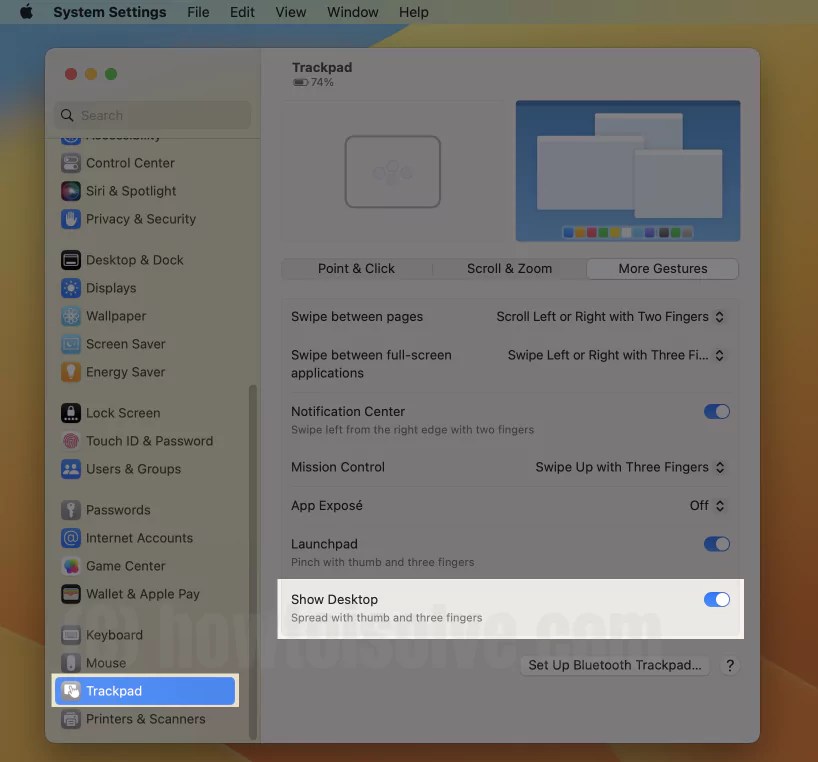Open the Window menu in the menu bar
The width and height of the screenshot is (818, 762).
click(352, 12)
